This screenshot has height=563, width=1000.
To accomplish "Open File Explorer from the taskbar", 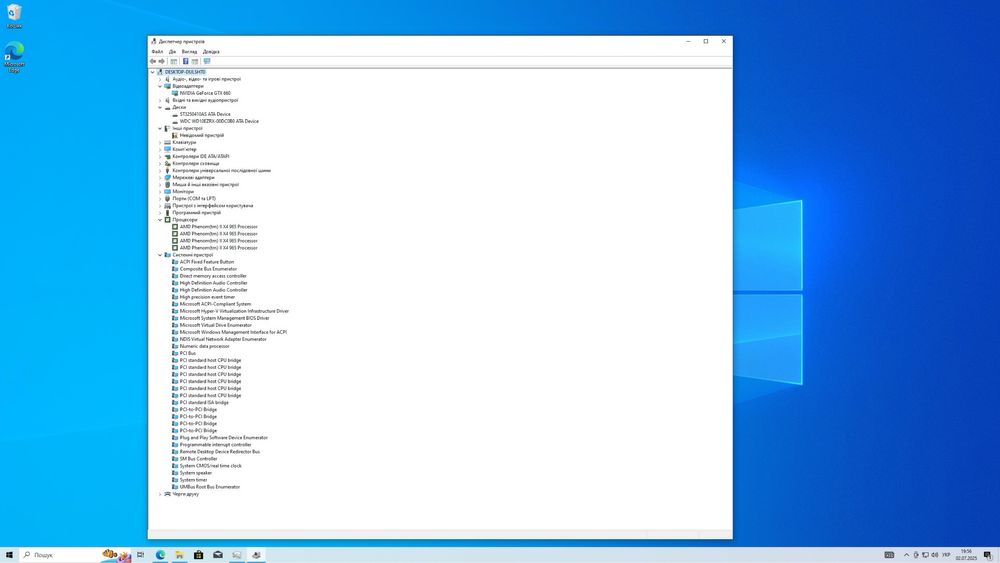I will (179, 555).
